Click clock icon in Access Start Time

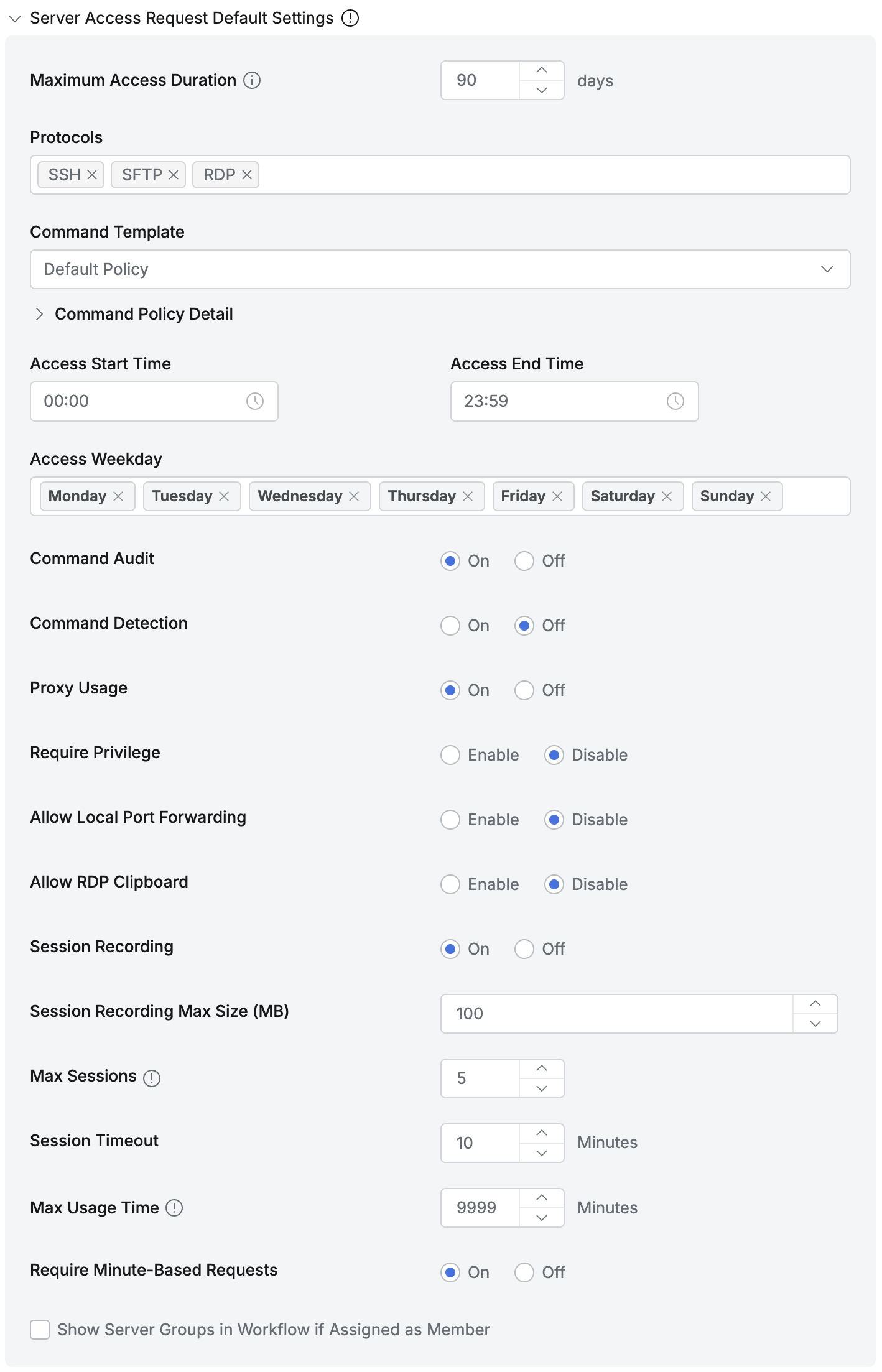(255, 401)
